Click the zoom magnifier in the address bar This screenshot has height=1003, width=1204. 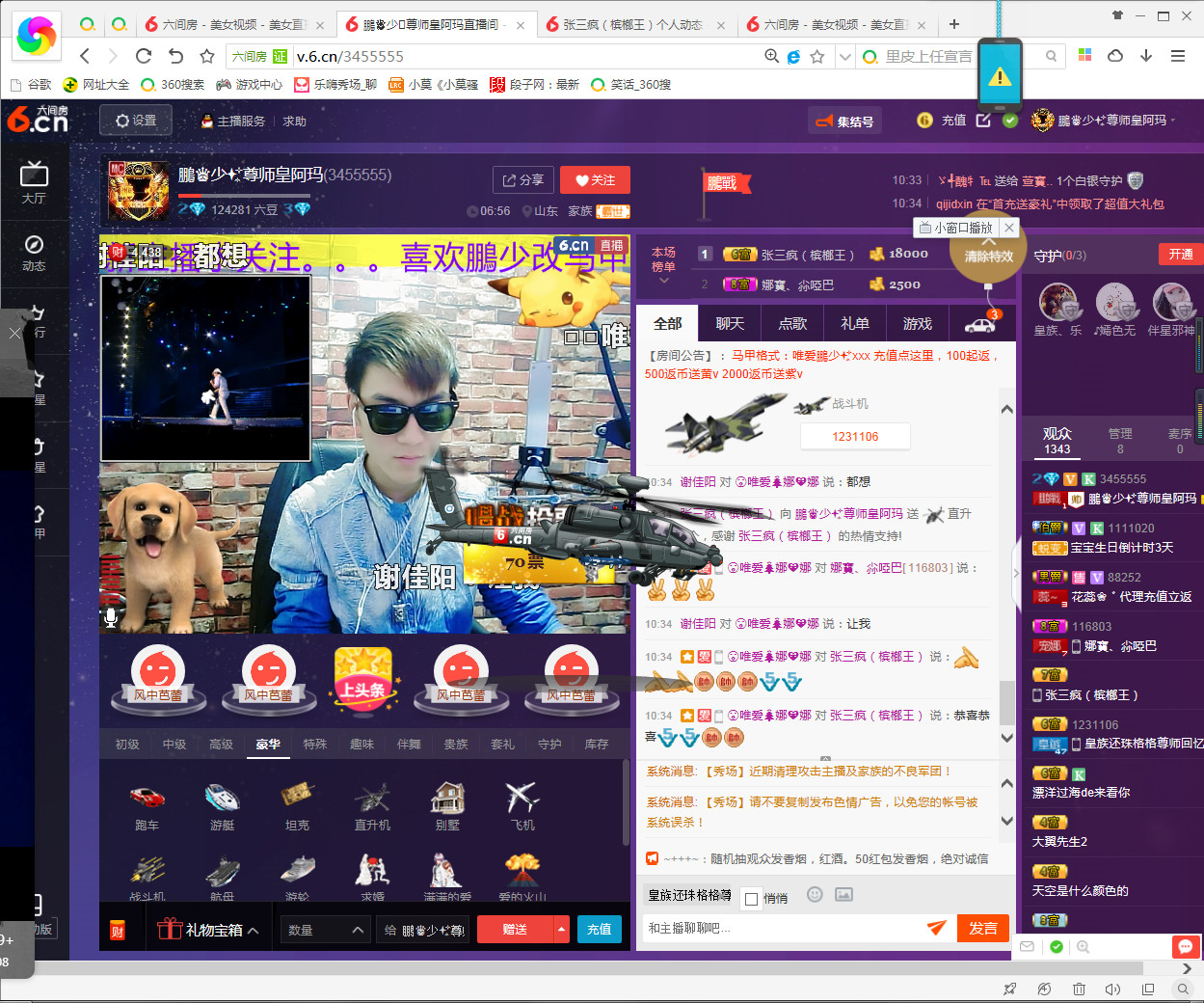[x=771, y=57]
